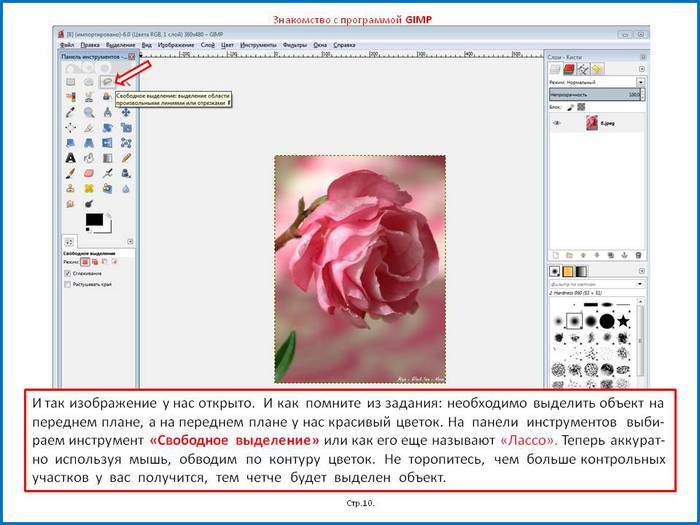Select the Pencil tool
This screenshot has height=525, width=700.
[x=126, y=158]
